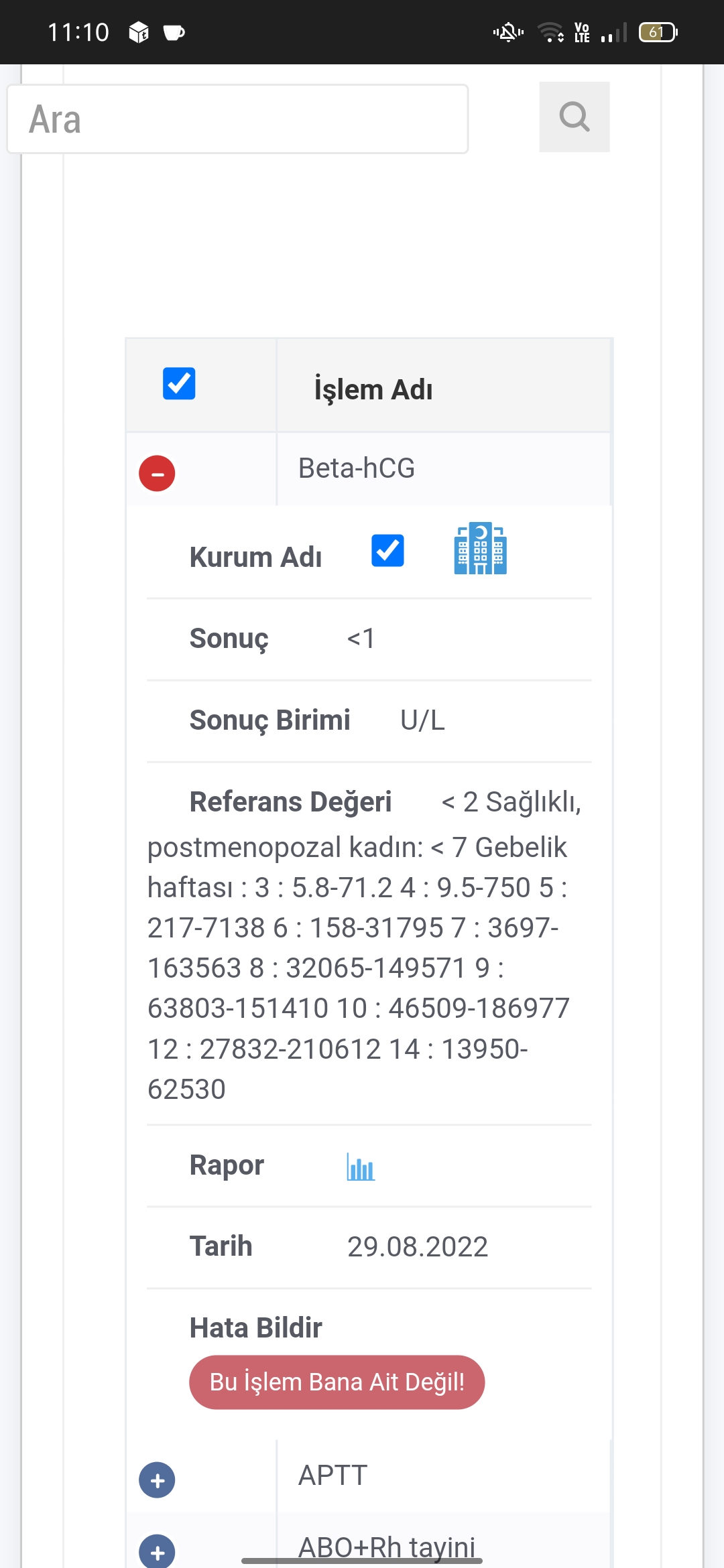This screenshot has height=1568, width=724.
Task: Collapse the Beta-hCG row details
Action: [157, 473]
